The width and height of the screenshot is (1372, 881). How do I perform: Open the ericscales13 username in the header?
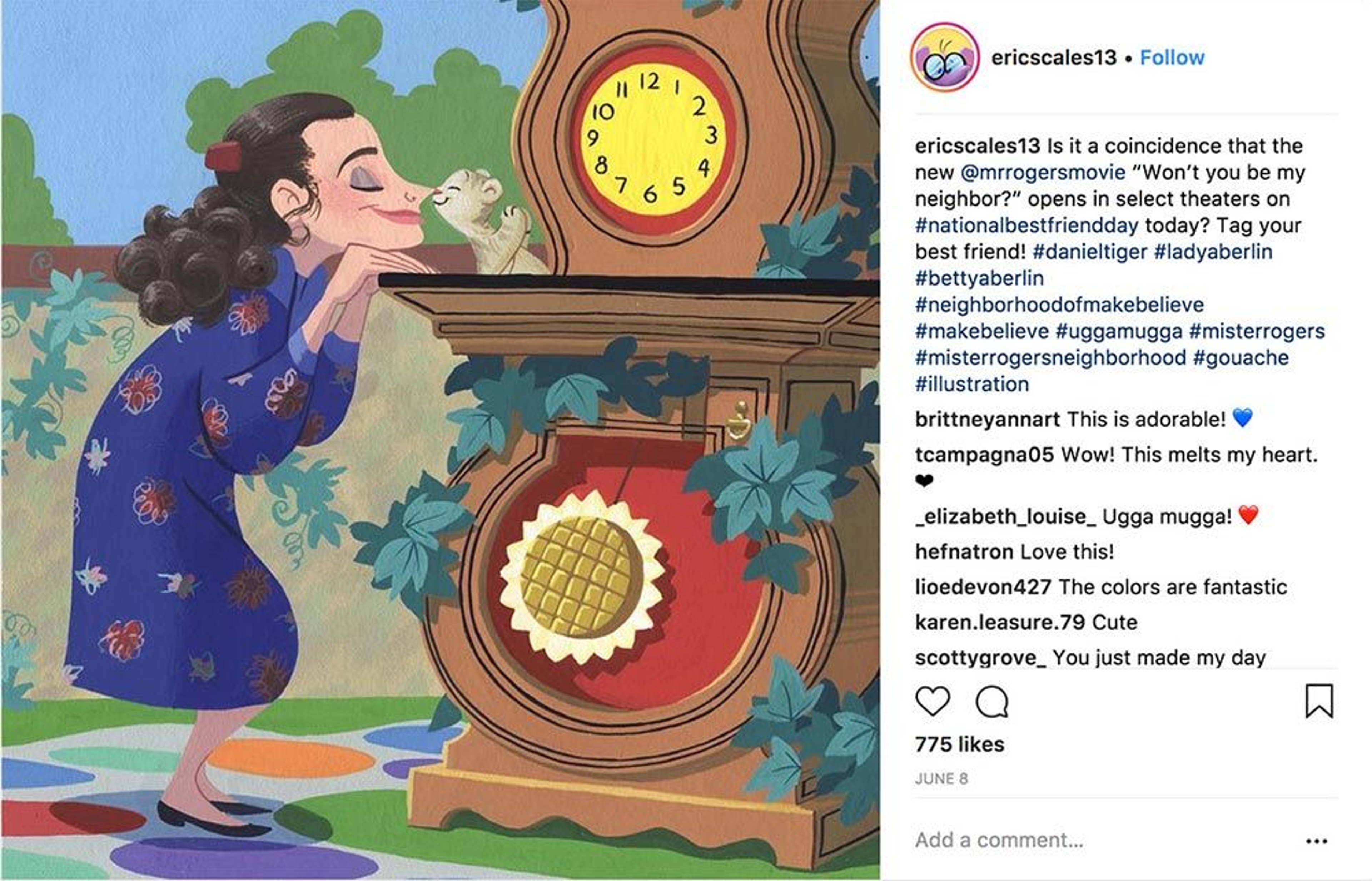point(1053,58)
